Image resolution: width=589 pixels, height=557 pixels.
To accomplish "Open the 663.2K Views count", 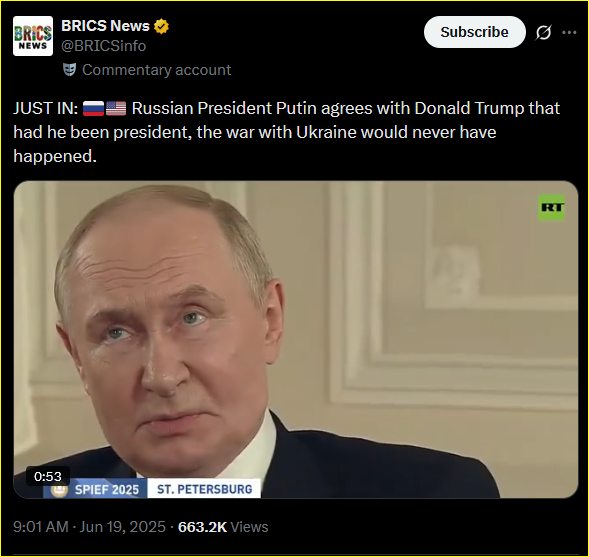I will 223,527.
